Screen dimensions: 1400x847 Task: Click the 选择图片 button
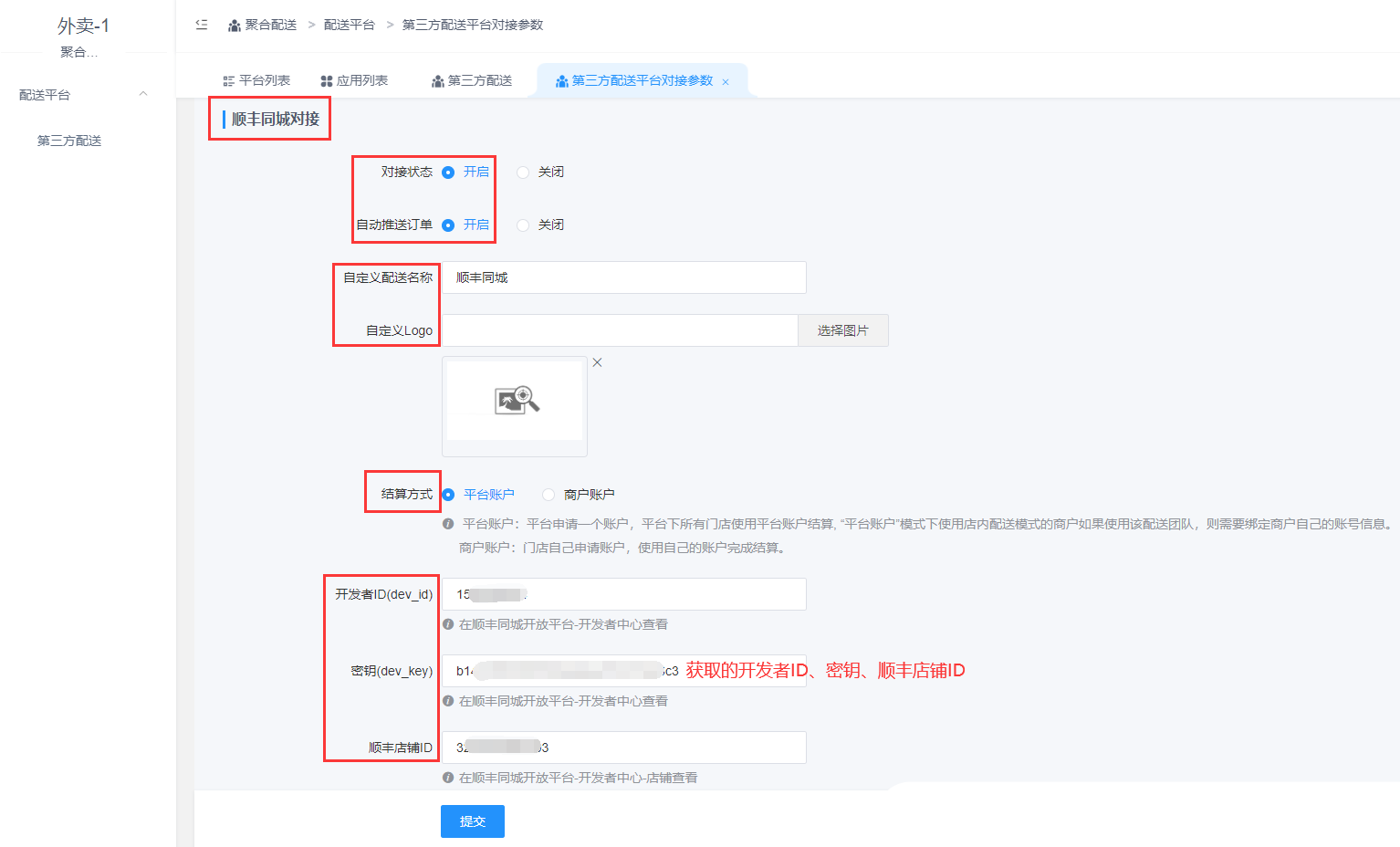pyautogui.click(x=843, y=330)
